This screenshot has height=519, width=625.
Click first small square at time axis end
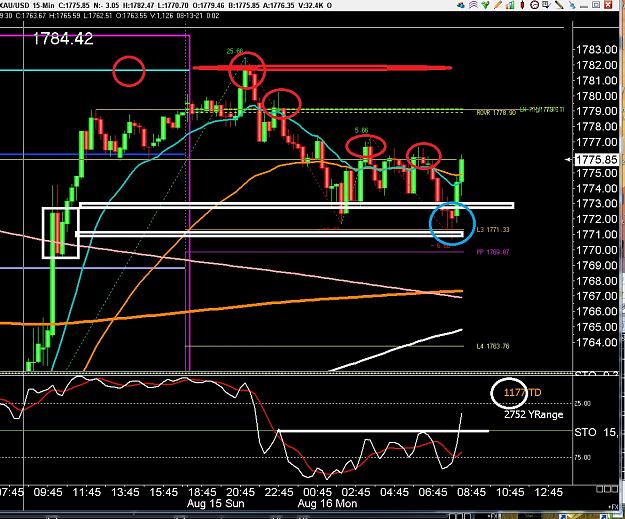point(599,489)
